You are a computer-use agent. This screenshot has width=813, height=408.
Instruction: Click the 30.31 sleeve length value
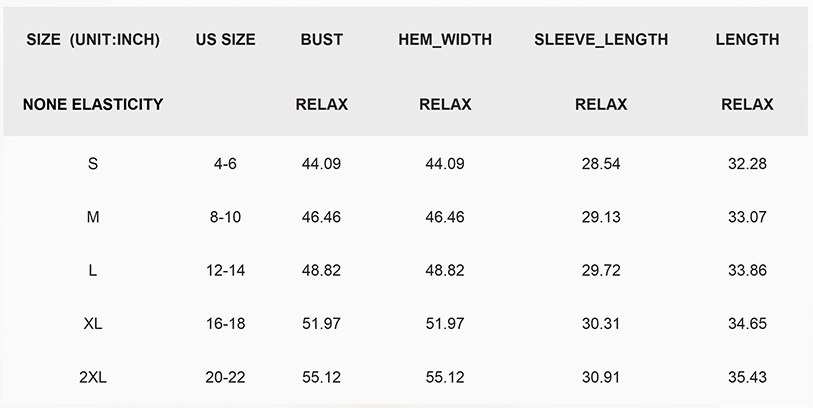click(x=601, y=324)
